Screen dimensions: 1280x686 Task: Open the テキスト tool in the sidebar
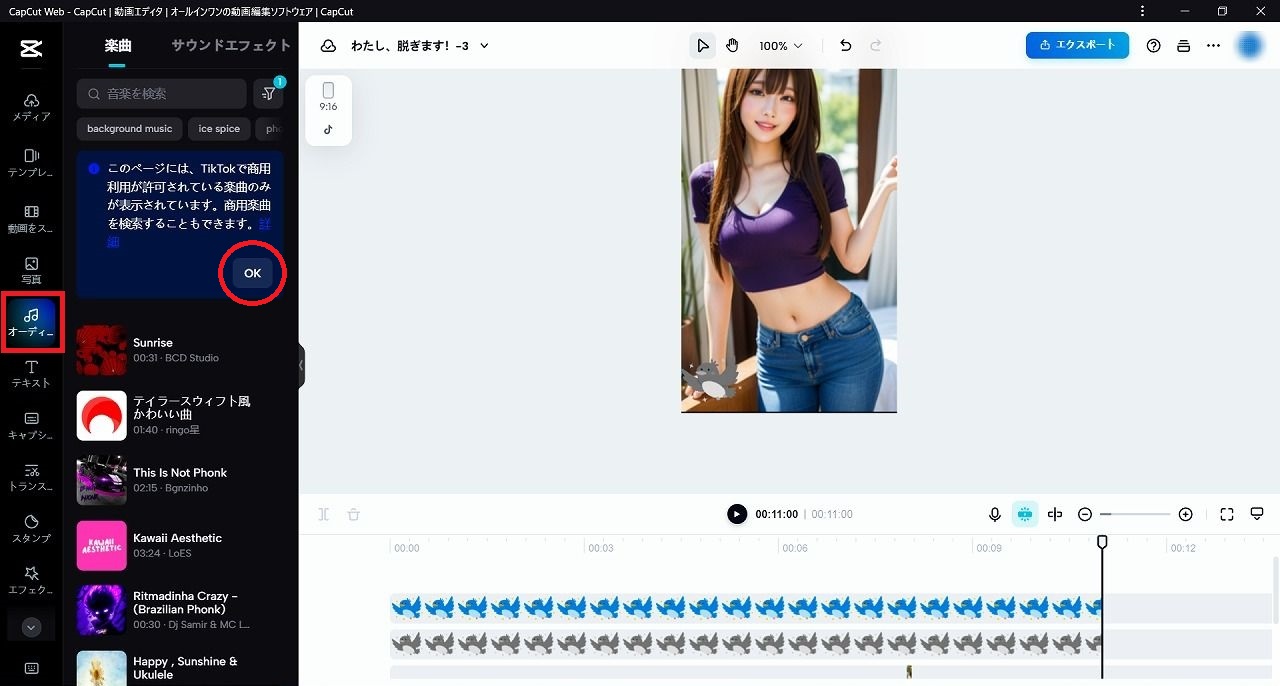click(x=31, y=373)
